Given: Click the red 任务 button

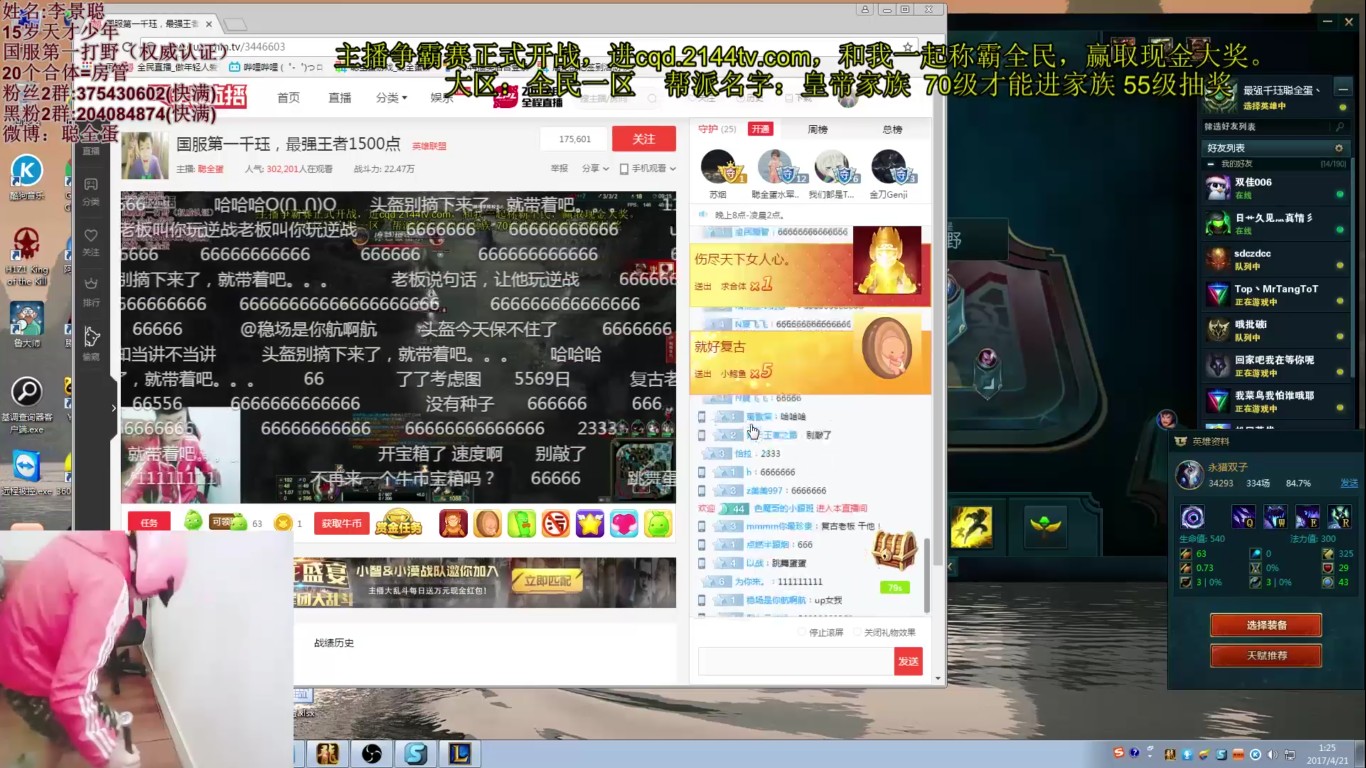Looking at the screenshot, I should [149, 523].
